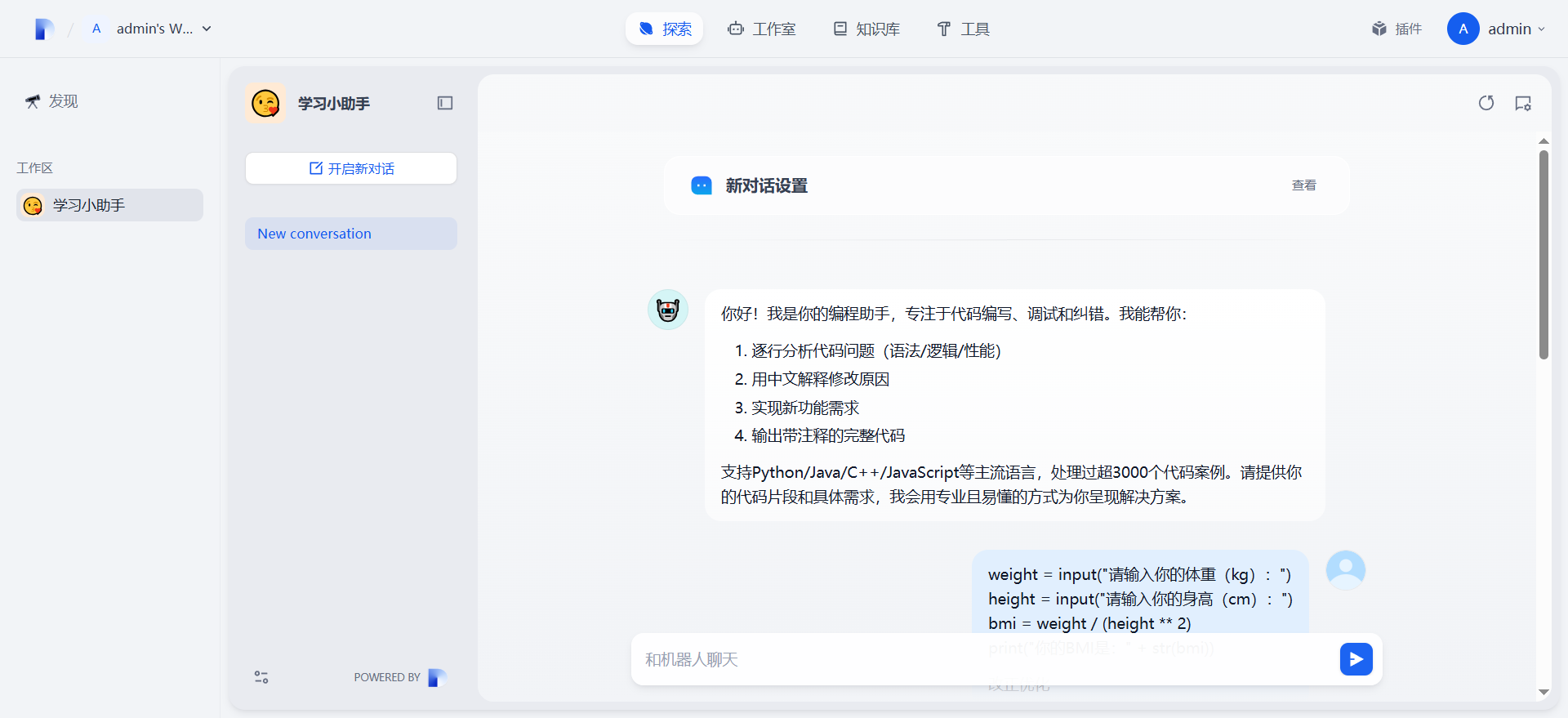Collapse the conversation sidebar panel
Viewport: 1568px width, 718px height.
point(445,103)
